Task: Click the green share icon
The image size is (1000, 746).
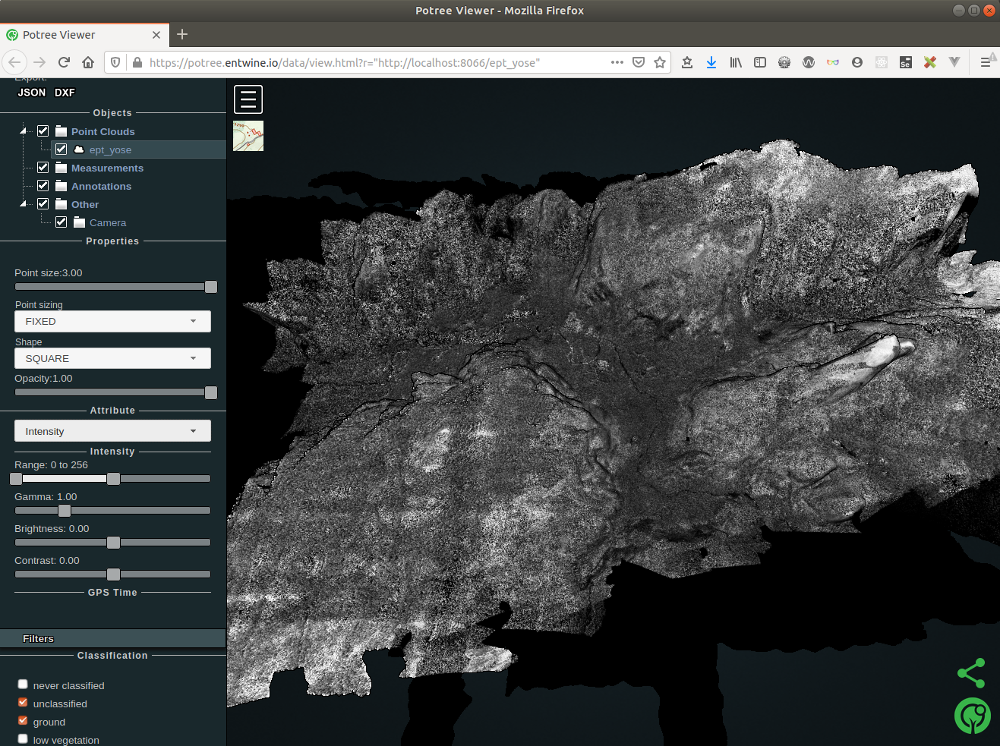Action: click(x=971, y=673)
